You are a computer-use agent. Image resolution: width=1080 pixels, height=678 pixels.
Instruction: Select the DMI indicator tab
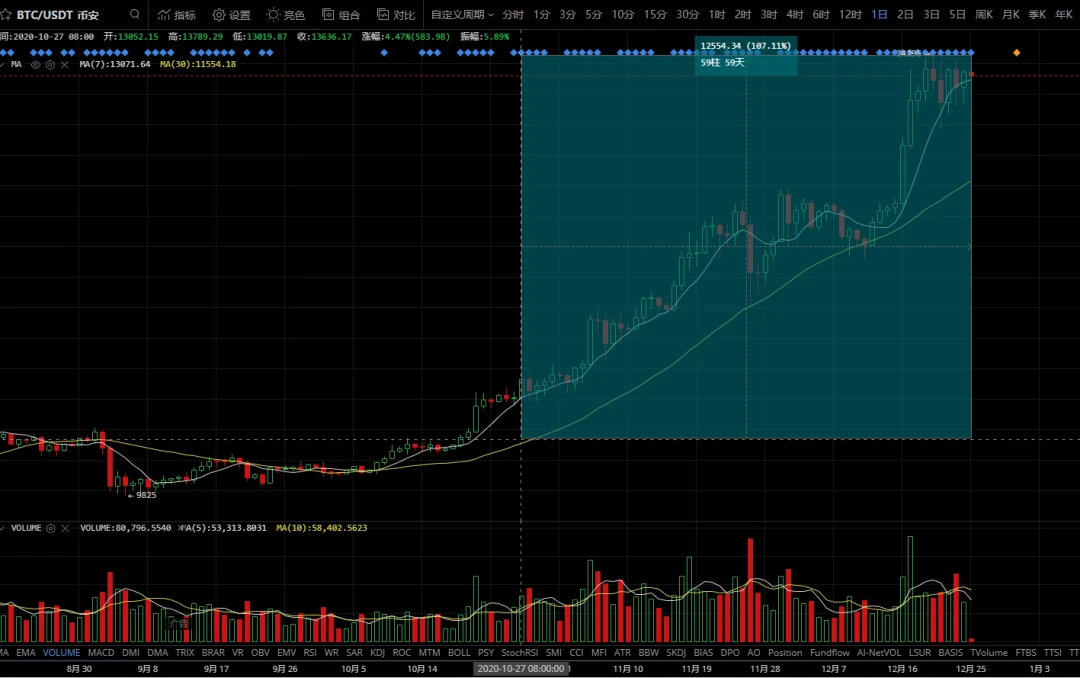(131, 653)
